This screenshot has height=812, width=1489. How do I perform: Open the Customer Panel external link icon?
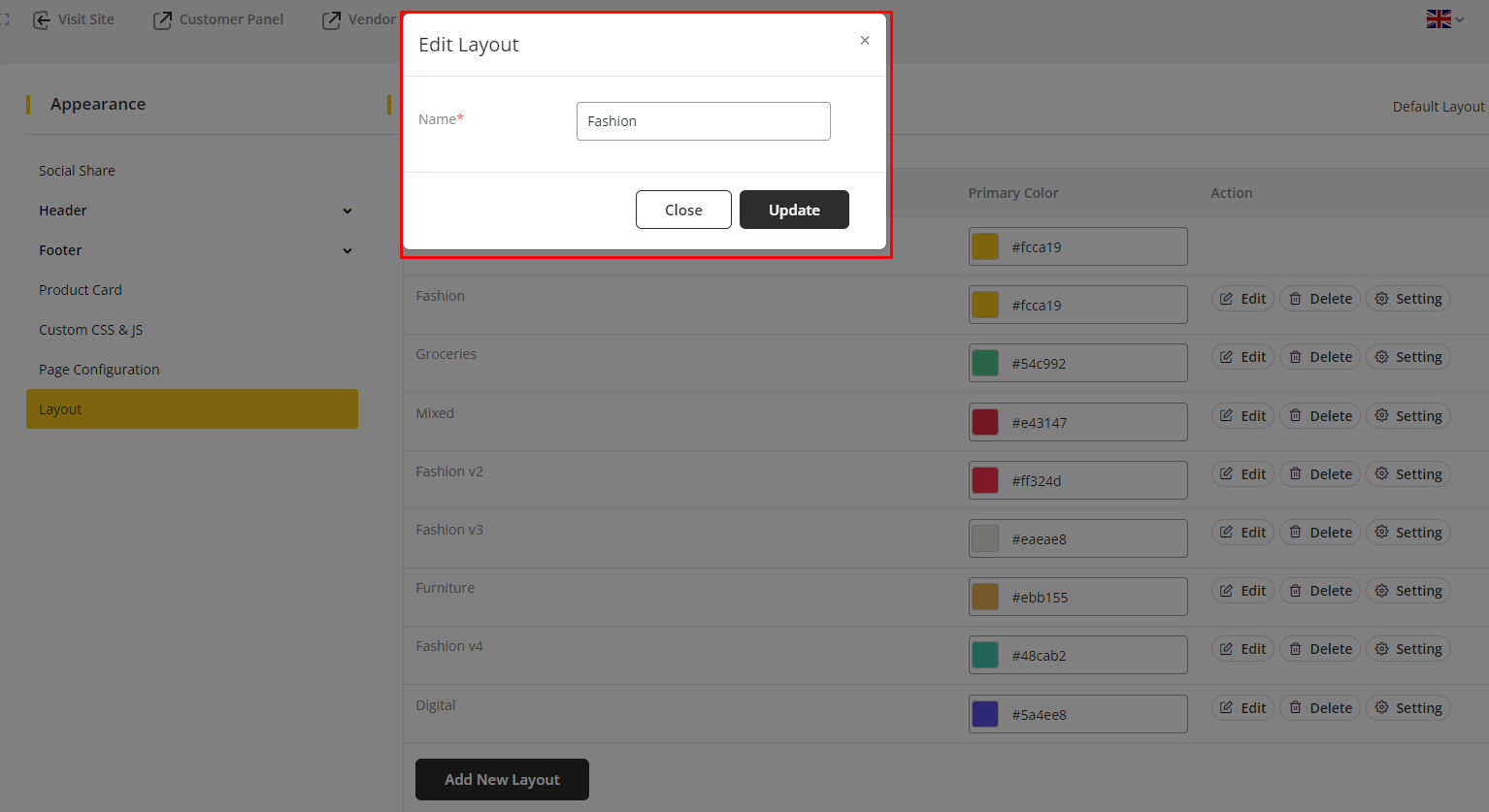click(x=162, y=19)
